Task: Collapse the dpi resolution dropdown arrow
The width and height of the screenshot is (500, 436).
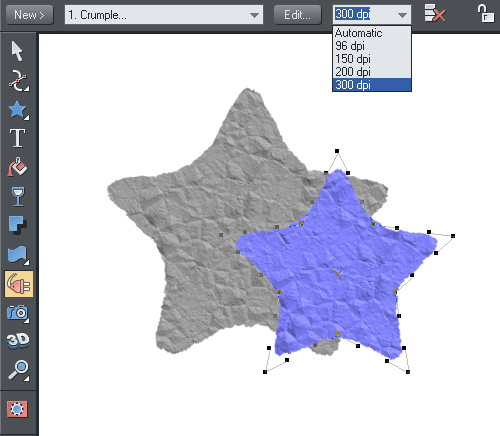Action: pyautogui.click(x=402, y=15)
